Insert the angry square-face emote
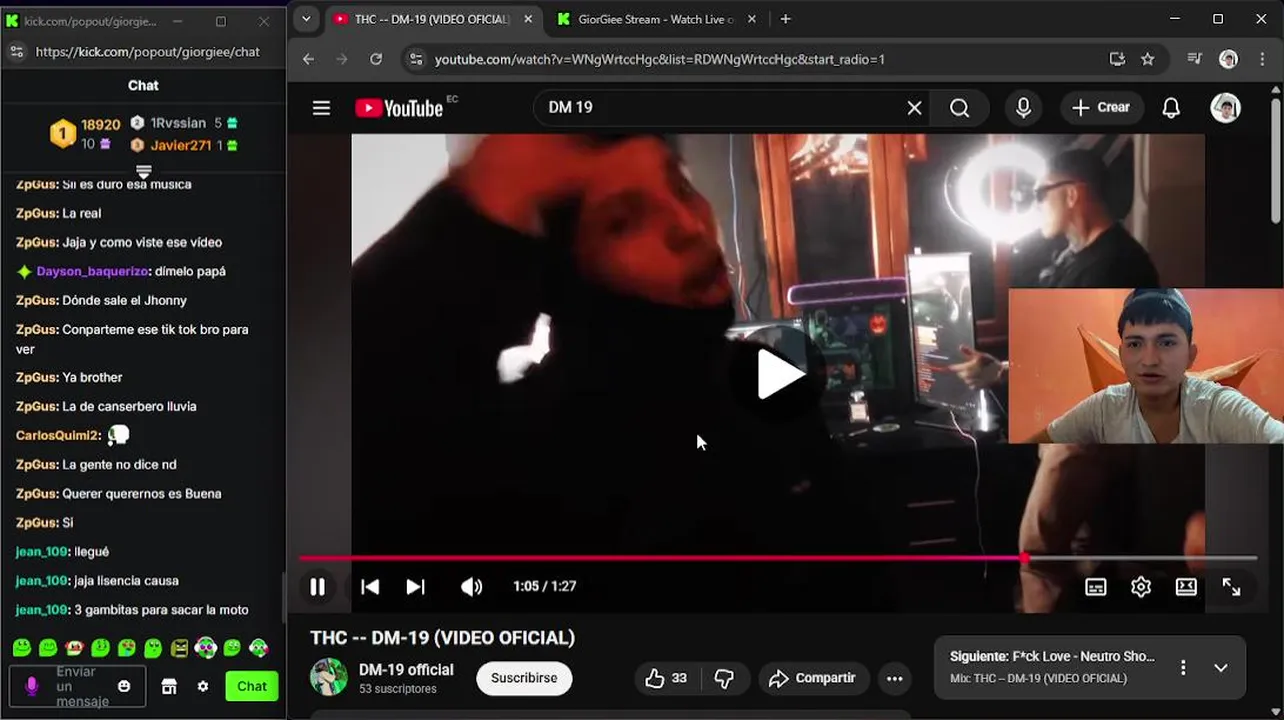 [x=179, y=648]
